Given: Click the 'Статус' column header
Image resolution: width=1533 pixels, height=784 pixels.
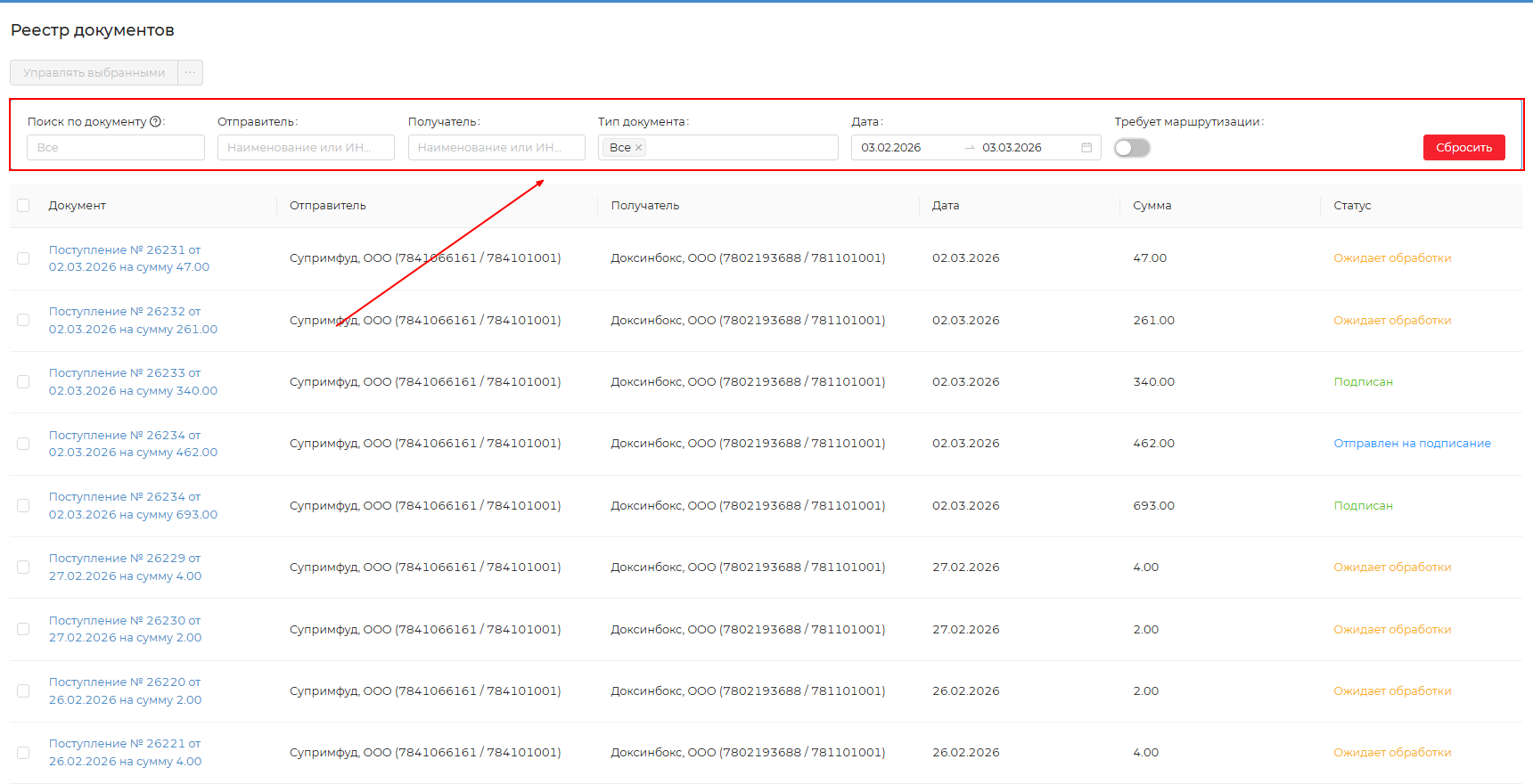Looking at the screenshot, I should point(1352,206).
